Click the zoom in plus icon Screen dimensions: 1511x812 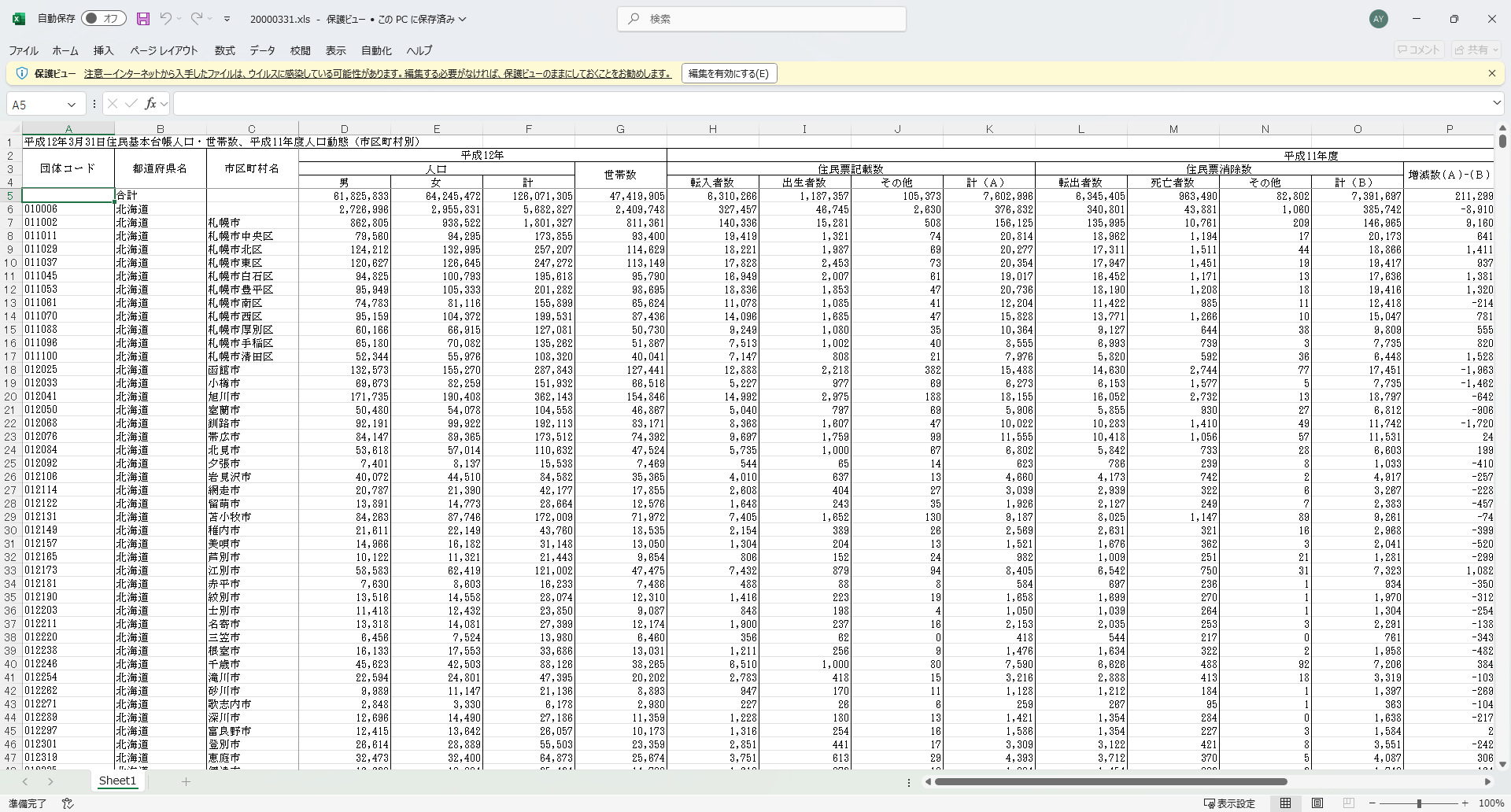[1465, 803]
